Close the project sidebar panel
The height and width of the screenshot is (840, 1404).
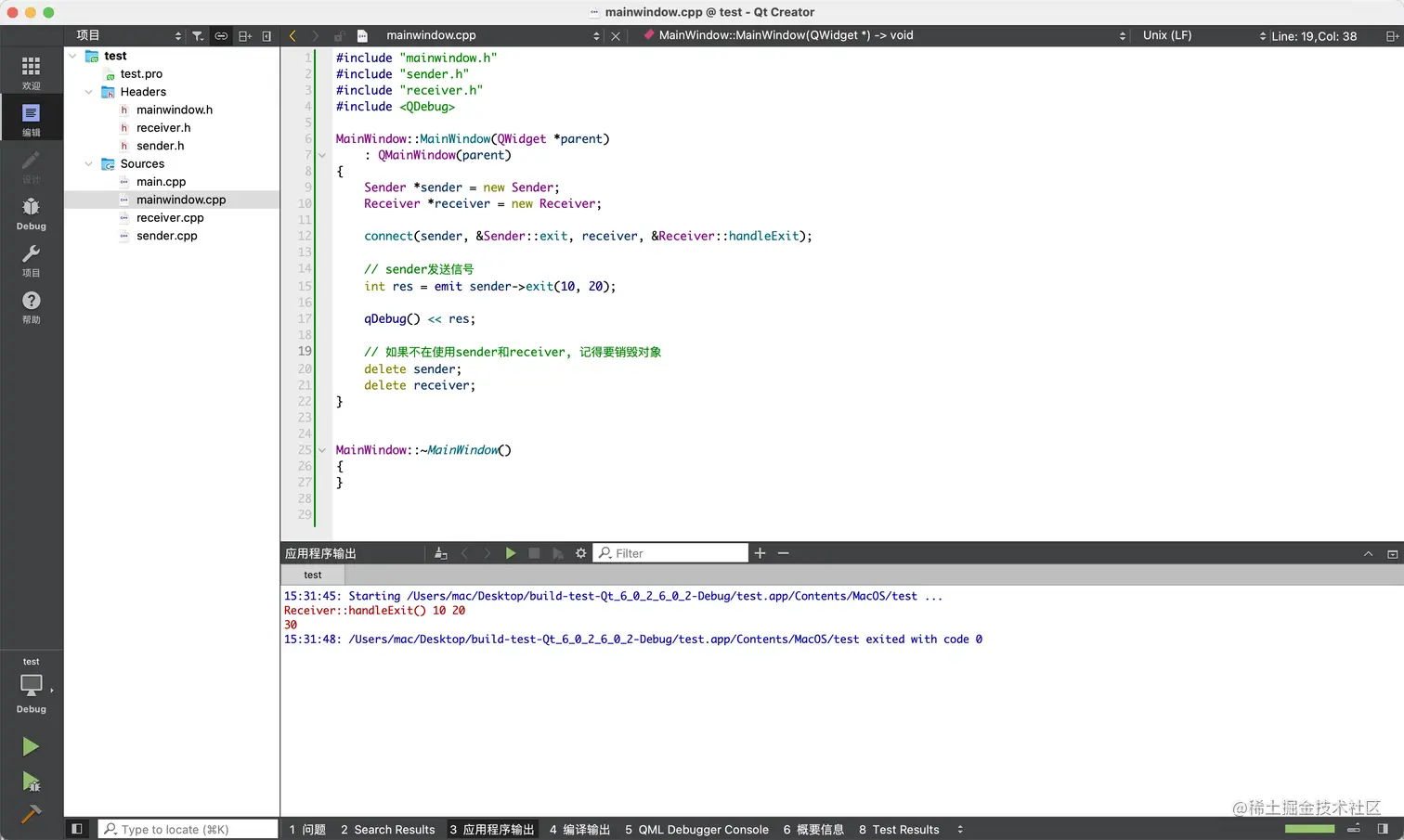(x=266, y=36)
